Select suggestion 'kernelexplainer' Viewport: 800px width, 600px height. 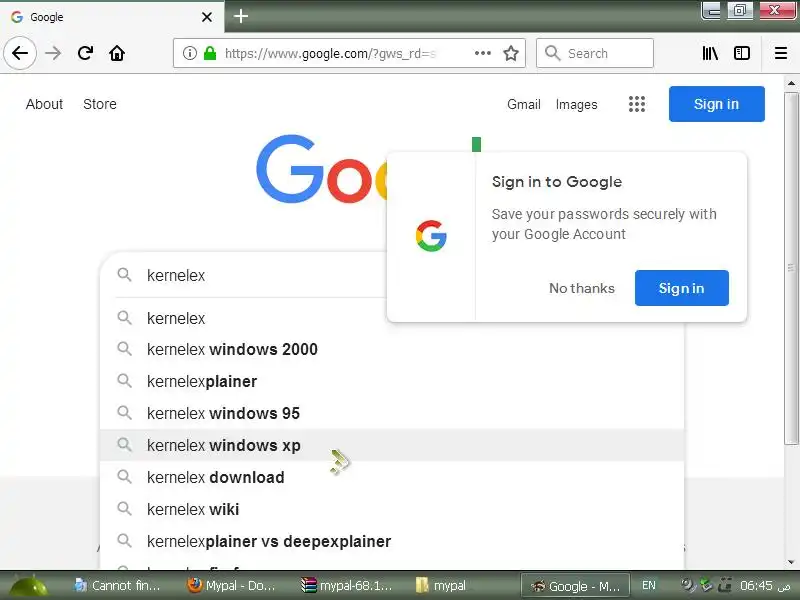point(392,381)
